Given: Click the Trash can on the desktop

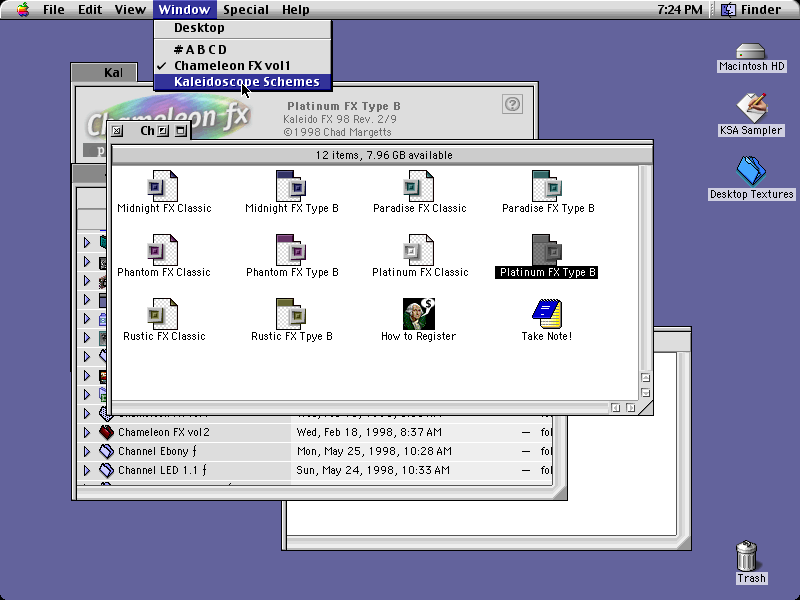Looking at the screenshot, I should tap(746, 556).
